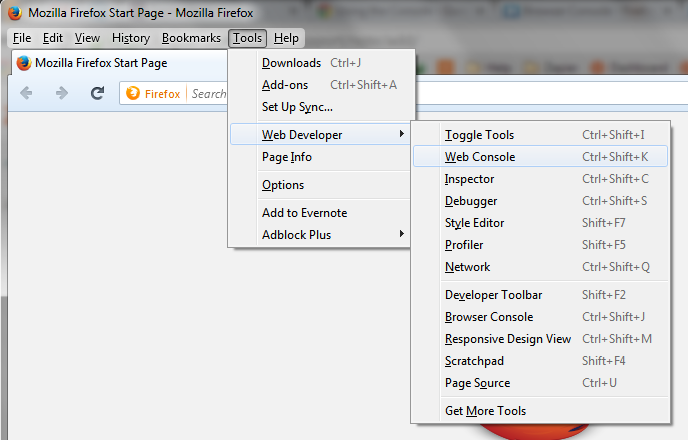Open Scratchpad from submenu

tap(541, 361)
